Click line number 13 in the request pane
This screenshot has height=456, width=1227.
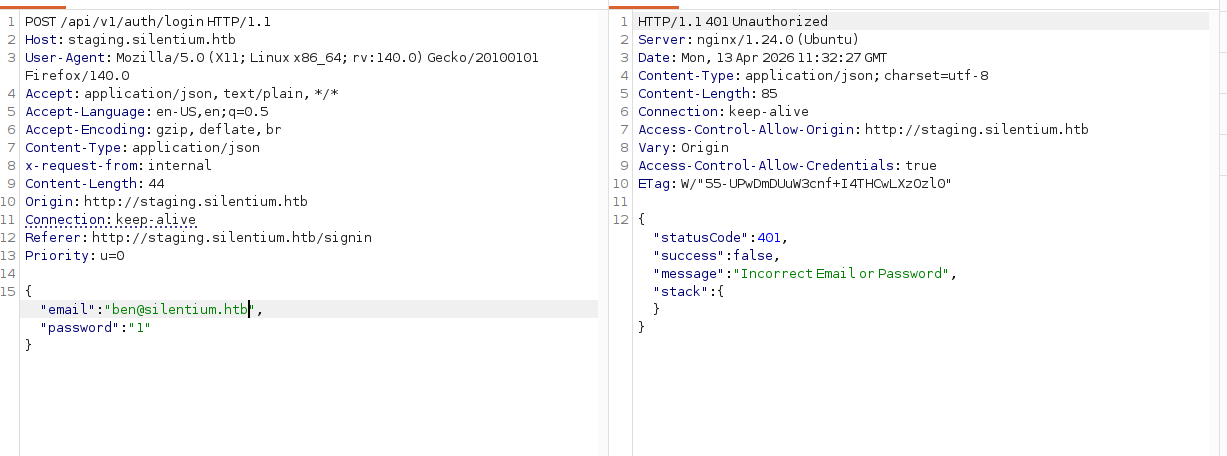point(9,255)
